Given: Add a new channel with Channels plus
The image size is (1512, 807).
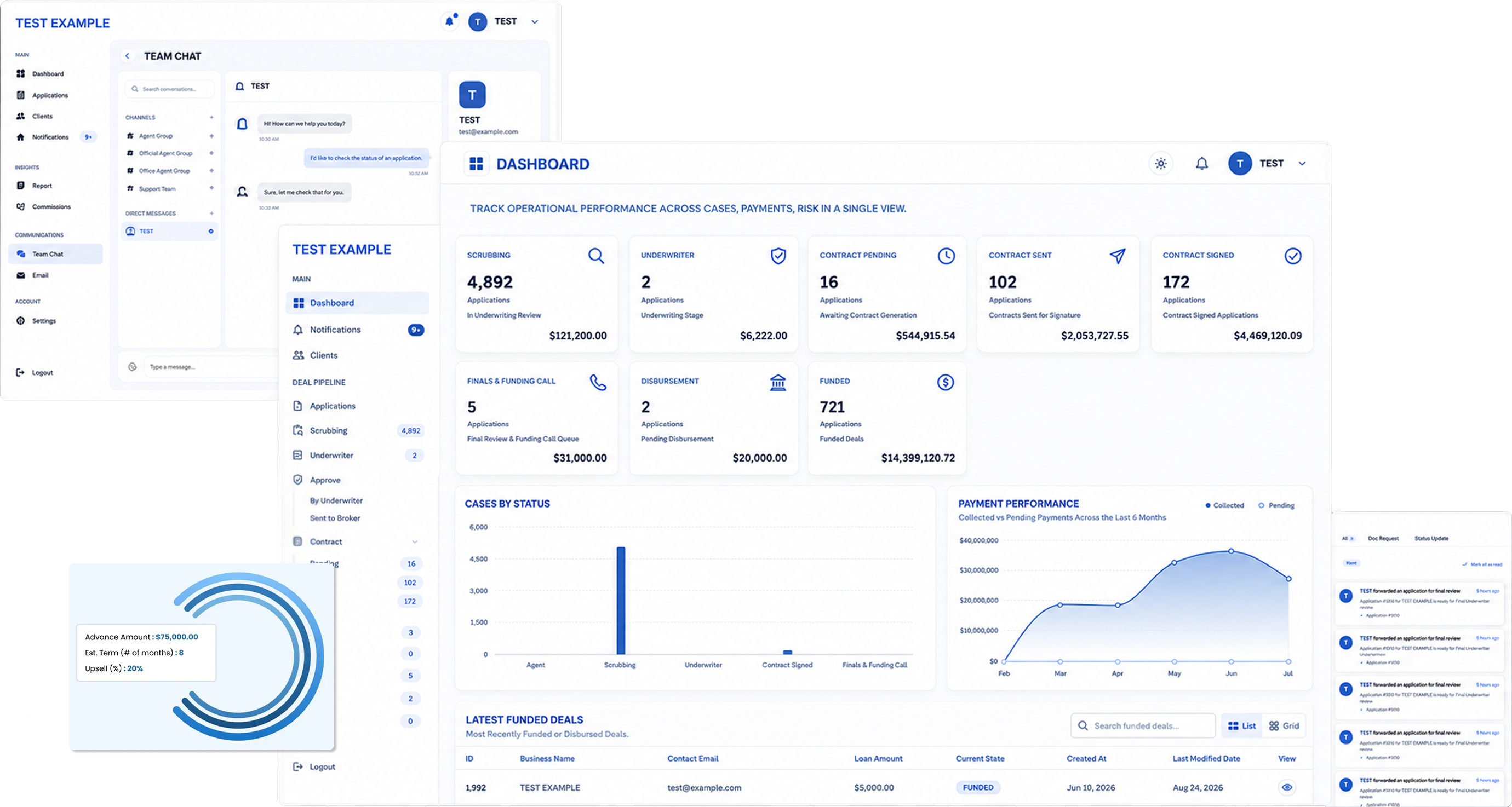Looking at the screenshot, I should 211,117.
